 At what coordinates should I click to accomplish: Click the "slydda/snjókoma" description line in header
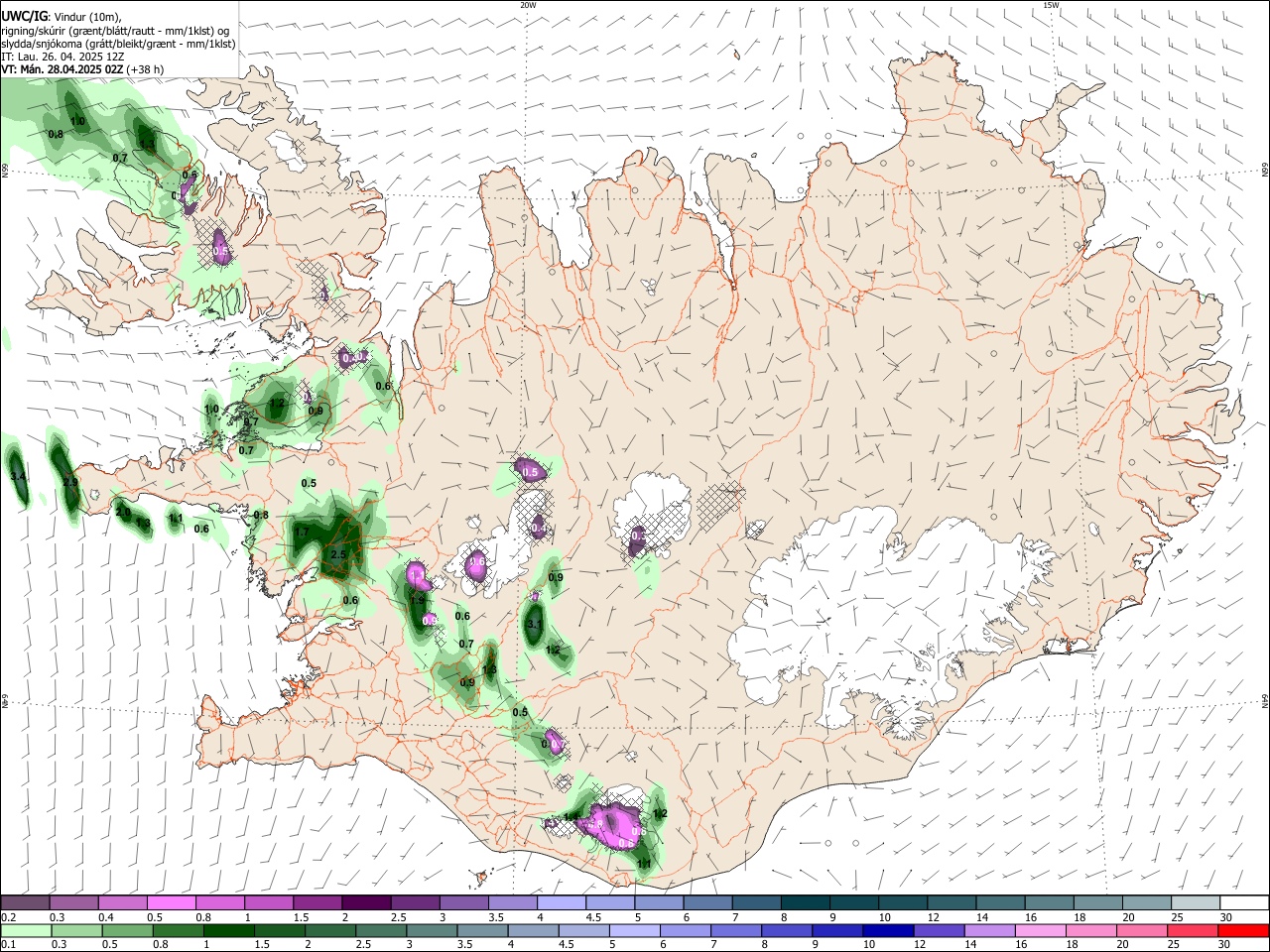pos(118,44)
